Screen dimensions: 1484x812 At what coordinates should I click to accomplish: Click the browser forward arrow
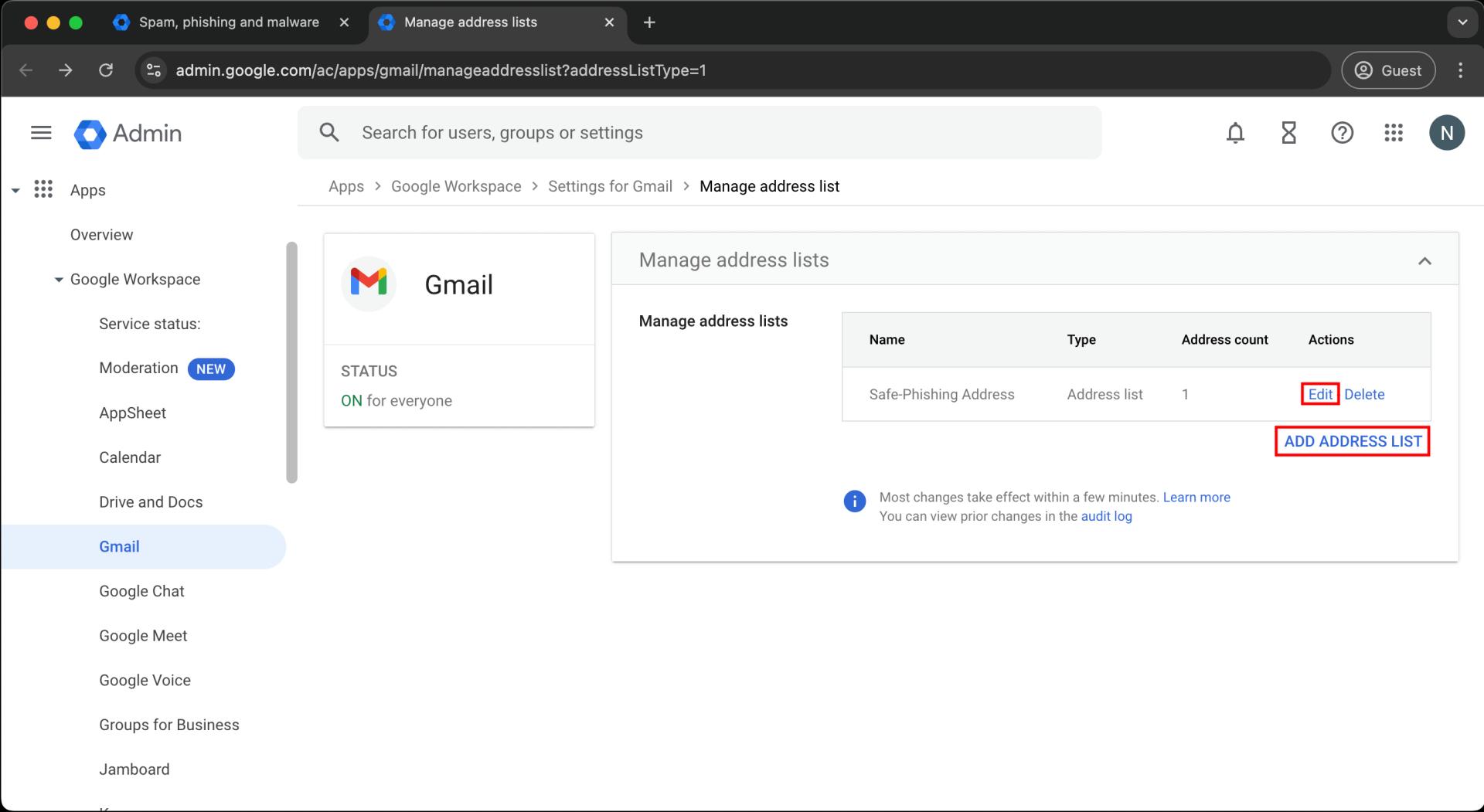click(x=66, y=70)
